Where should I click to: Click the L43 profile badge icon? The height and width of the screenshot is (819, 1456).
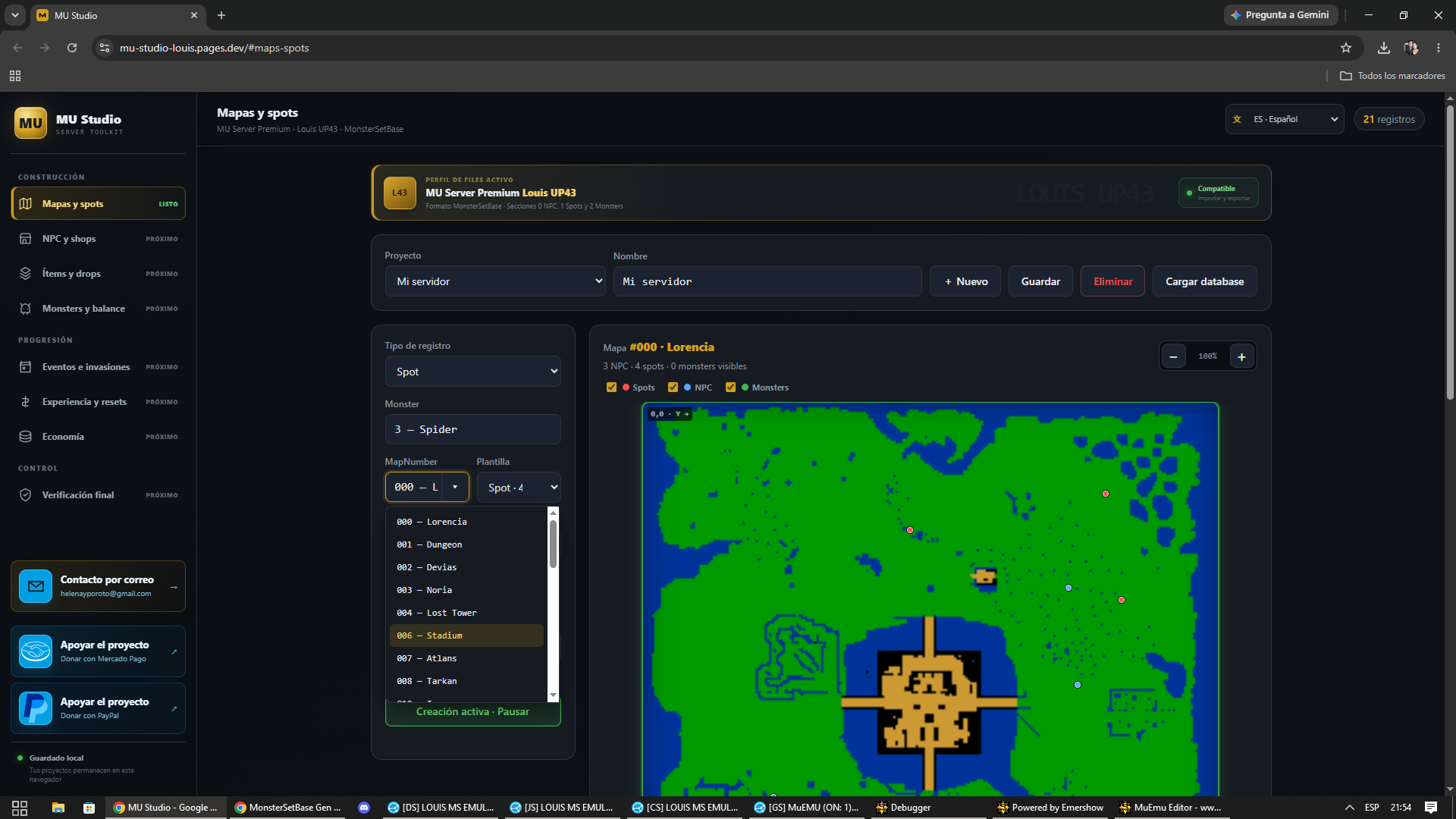pos(400,193)
